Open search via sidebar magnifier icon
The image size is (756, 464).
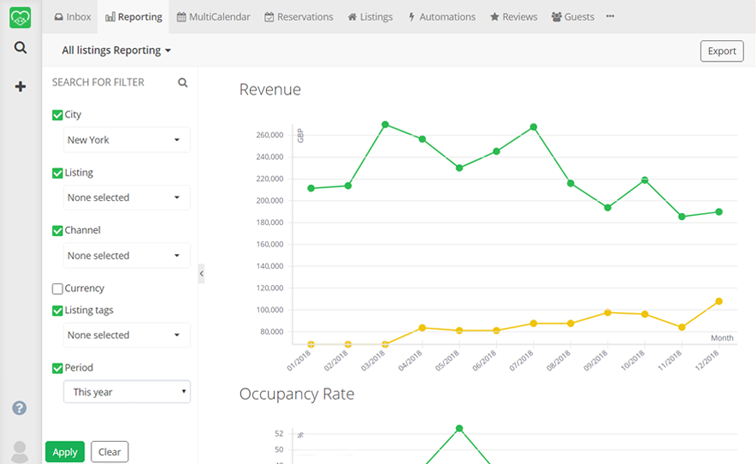[x=20, y=48]
